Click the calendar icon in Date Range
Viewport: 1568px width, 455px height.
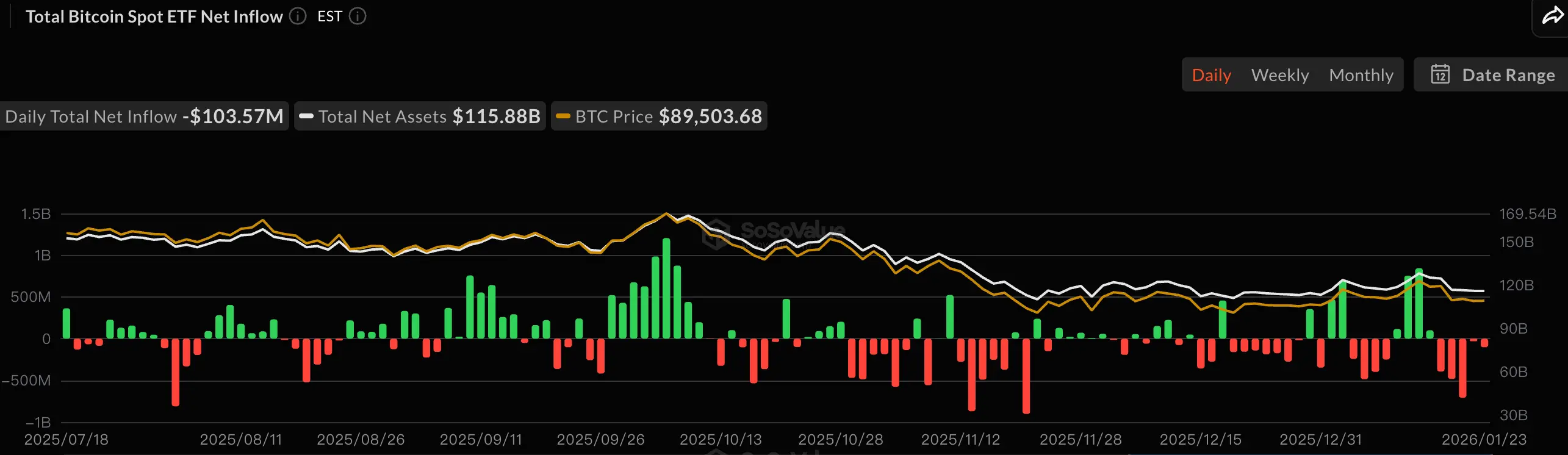[1440, 74]
